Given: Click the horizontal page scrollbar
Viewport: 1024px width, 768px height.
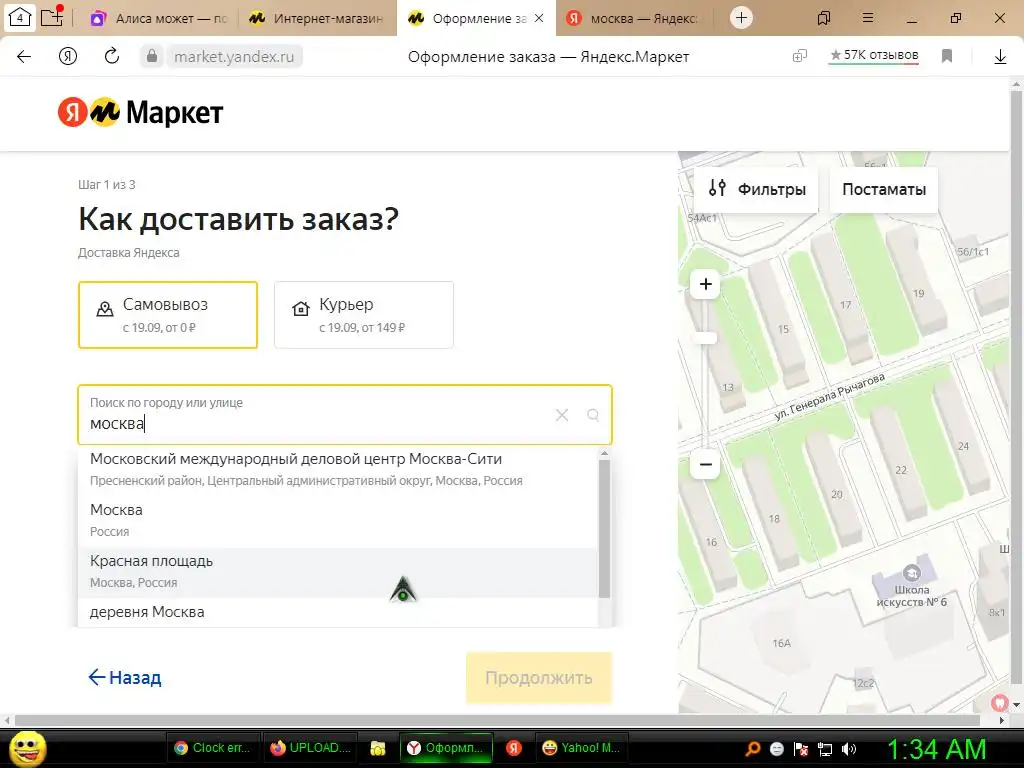Looking at the screenshot, I should pyautogui.click(x=496, y=720).
